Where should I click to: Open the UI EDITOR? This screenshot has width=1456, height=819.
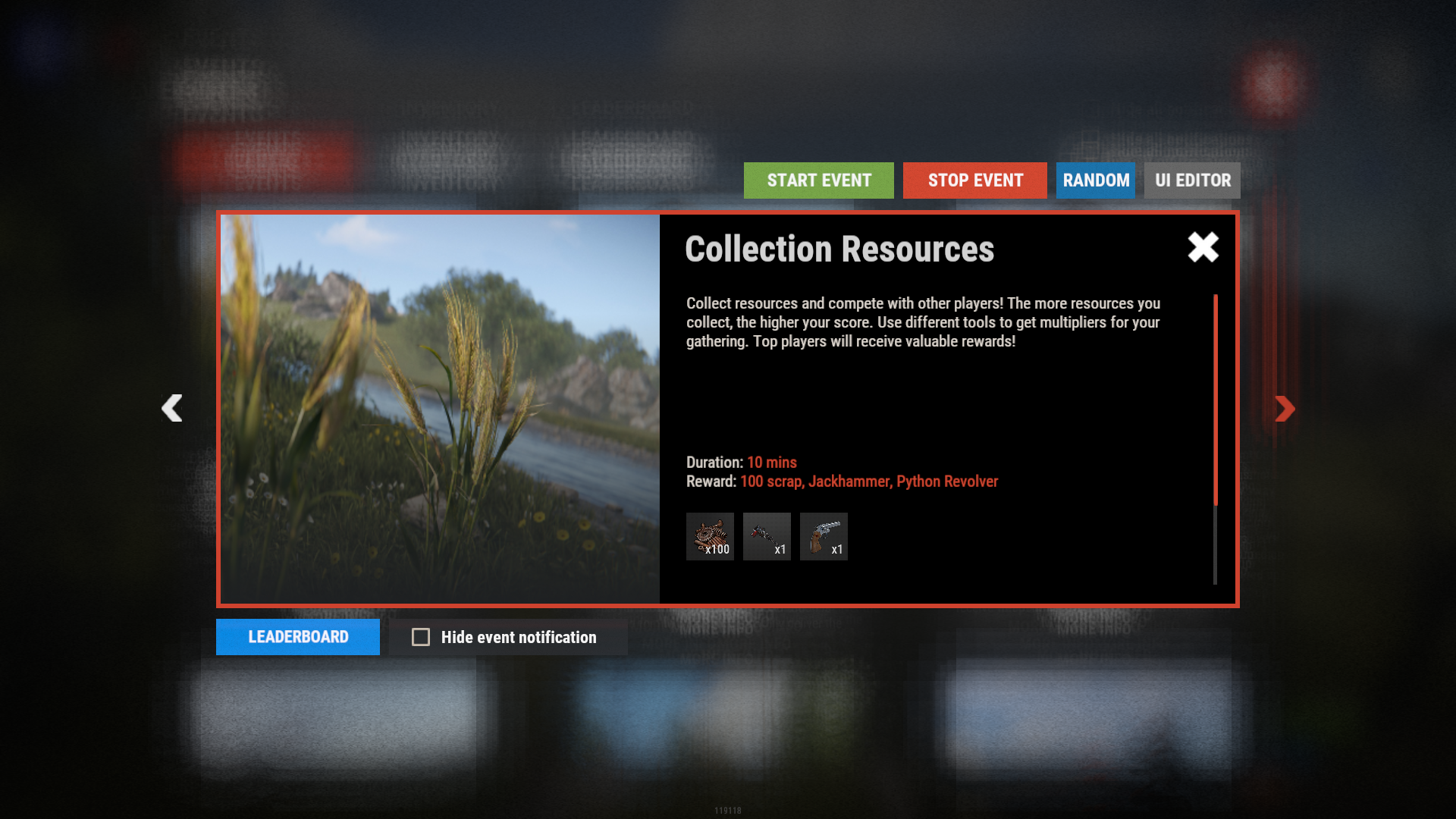pos(1192,180)
